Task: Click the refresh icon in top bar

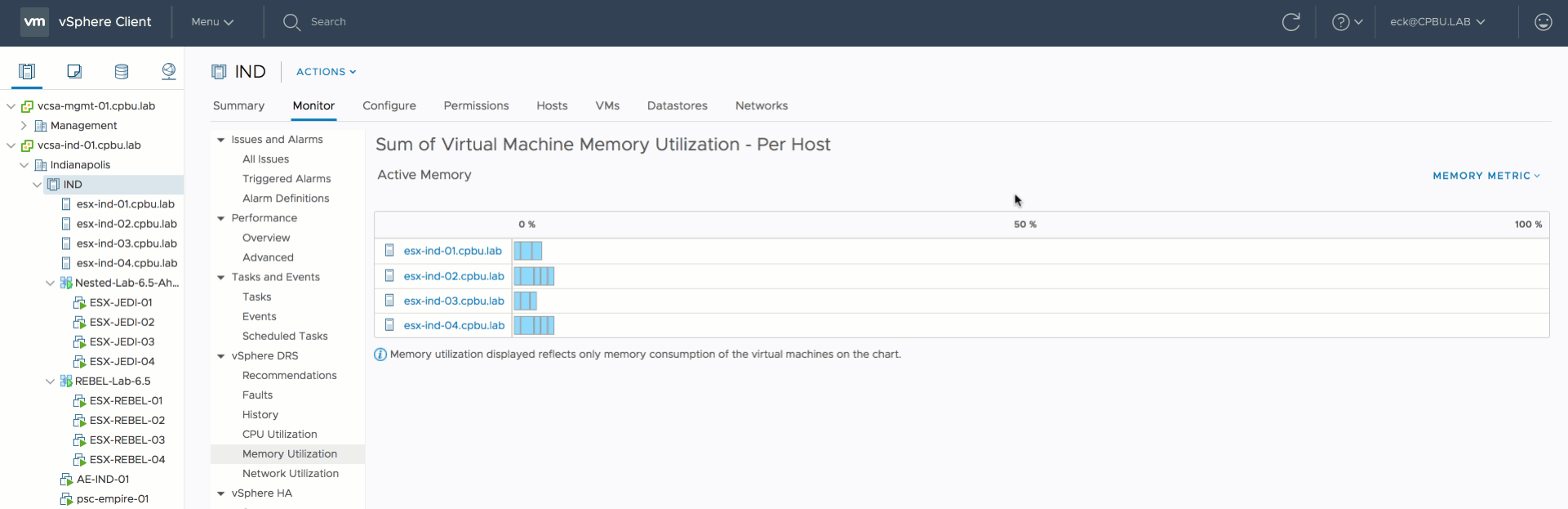Action: 1290,22
